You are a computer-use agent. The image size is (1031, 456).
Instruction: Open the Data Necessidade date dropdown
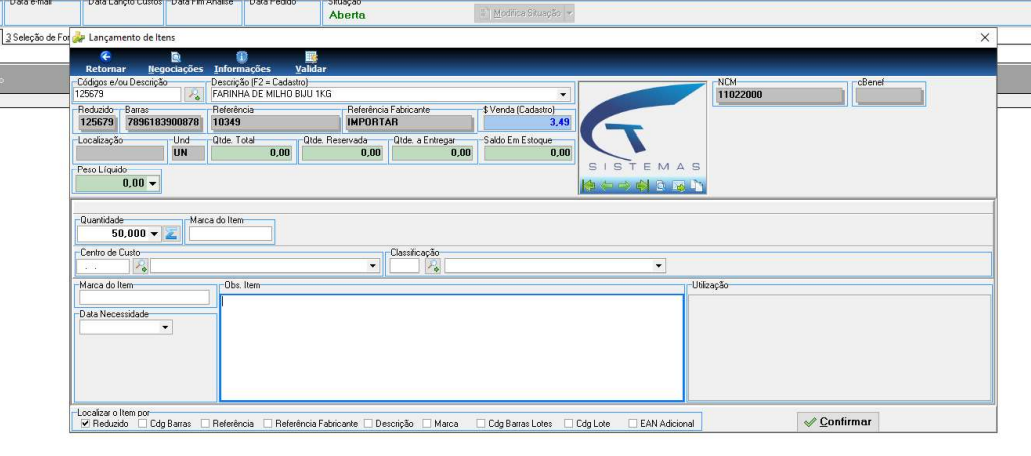point(165,327)
